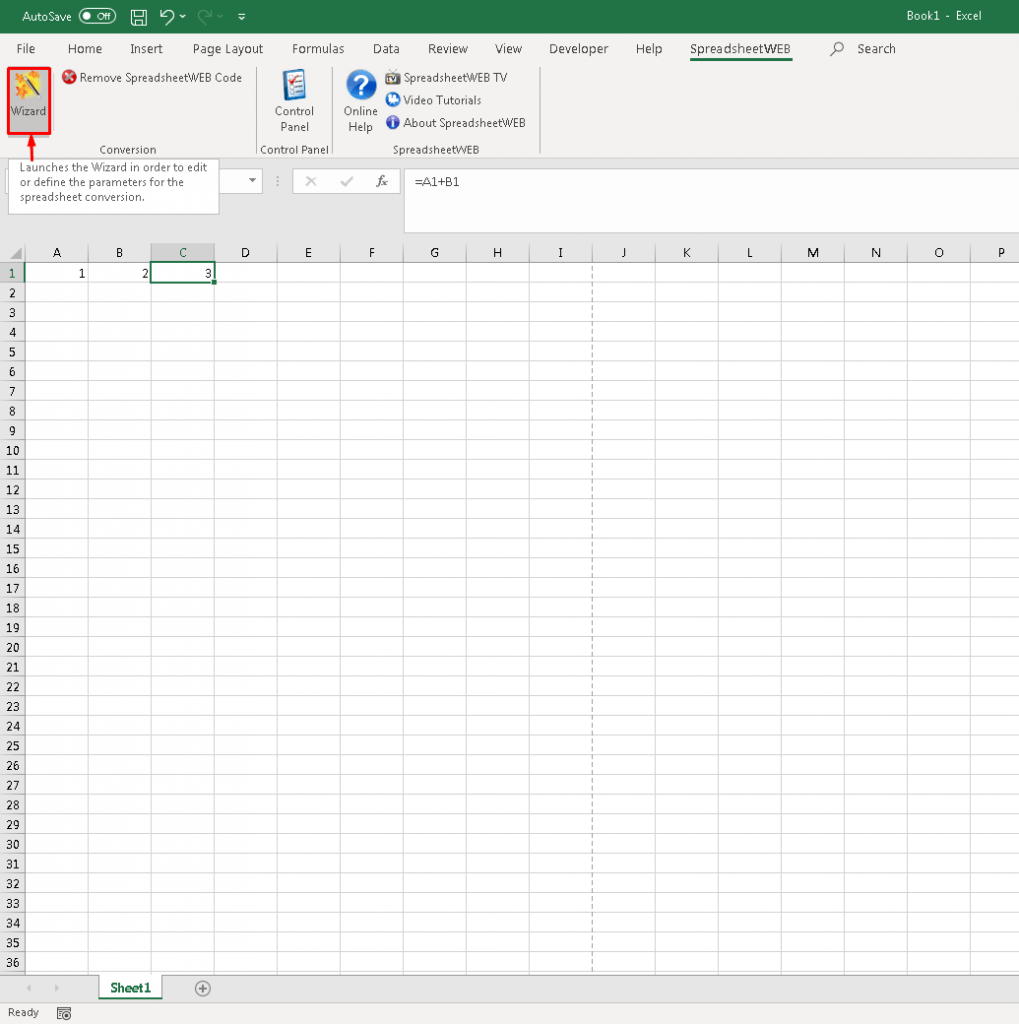
Task: Switch to the Data tab
Action: coord(386,49)
